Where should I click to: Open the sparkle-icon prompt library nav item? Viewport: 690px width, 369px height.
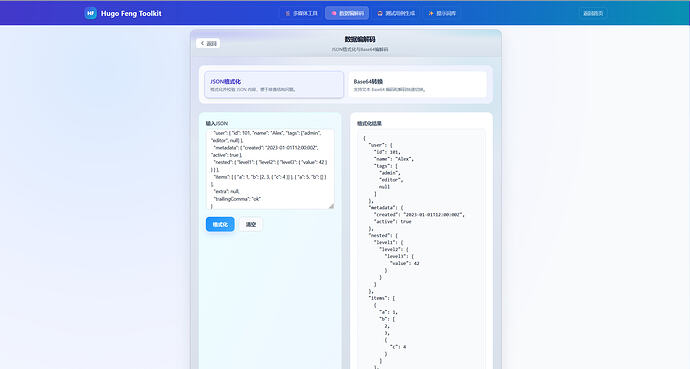pyautogui.click(x=442, y=14)
